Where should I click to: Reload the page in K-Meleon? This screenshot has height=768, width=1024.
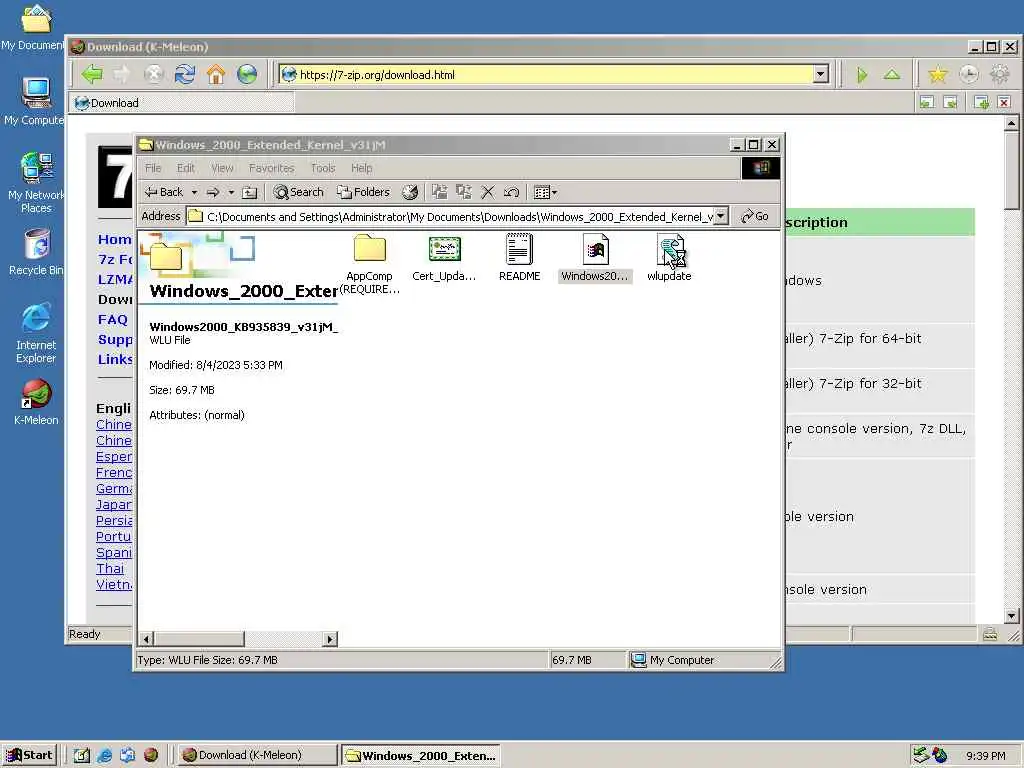click(x=185, y=74)
